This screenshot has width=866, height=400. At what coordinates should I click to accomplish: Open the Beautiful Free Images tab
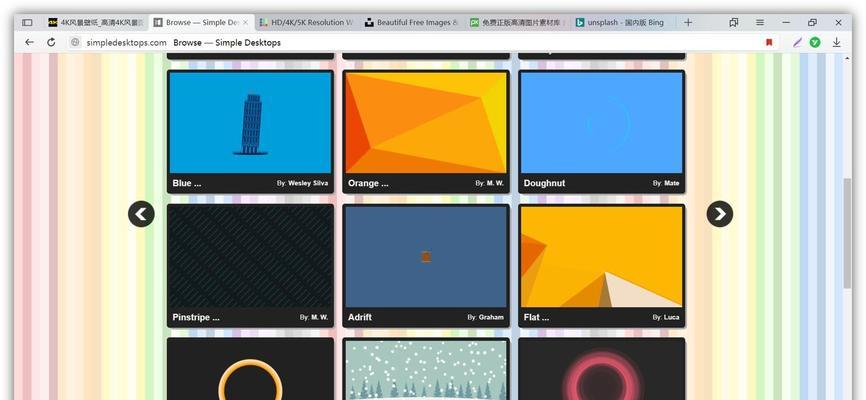(x=411, y=23)
